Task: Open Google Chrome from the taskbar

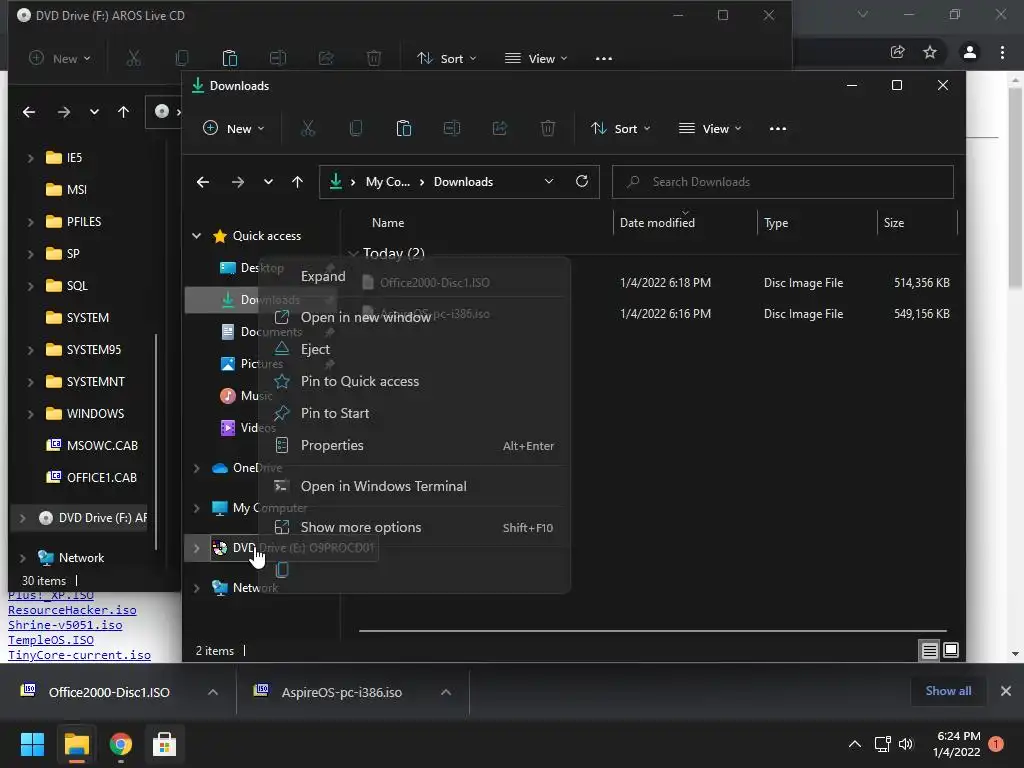Action: click(120, 744)
